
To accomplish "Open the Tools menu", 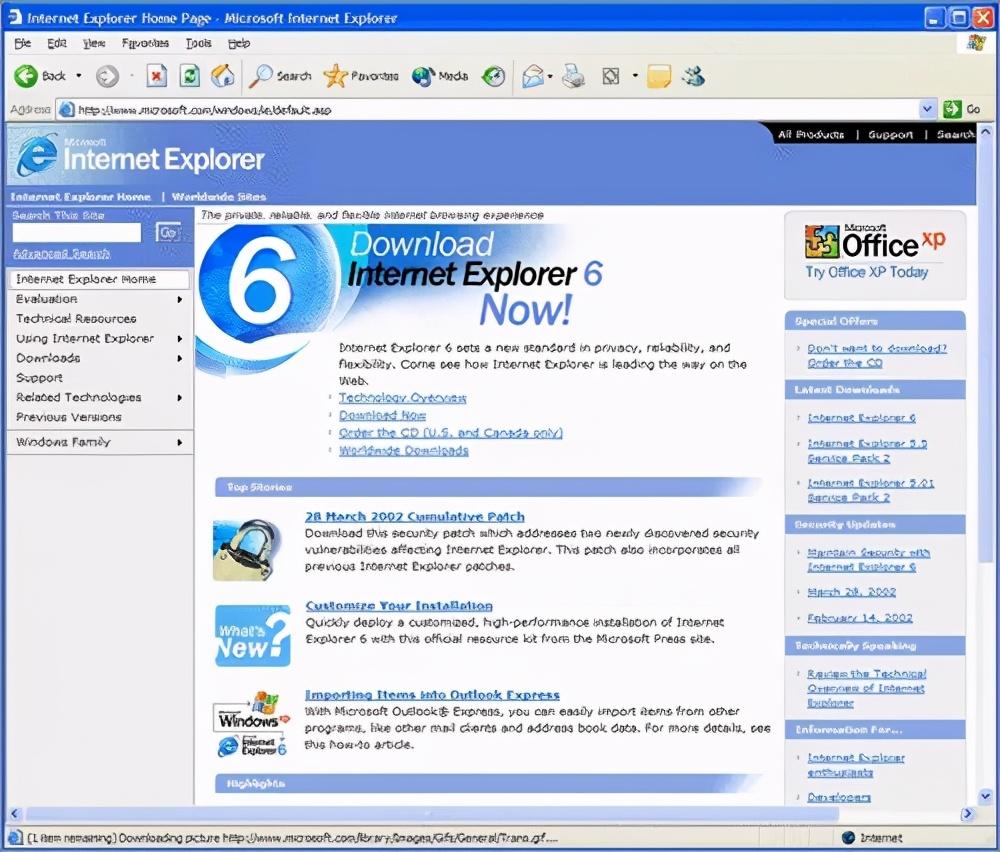I will [x=198, y=44].
